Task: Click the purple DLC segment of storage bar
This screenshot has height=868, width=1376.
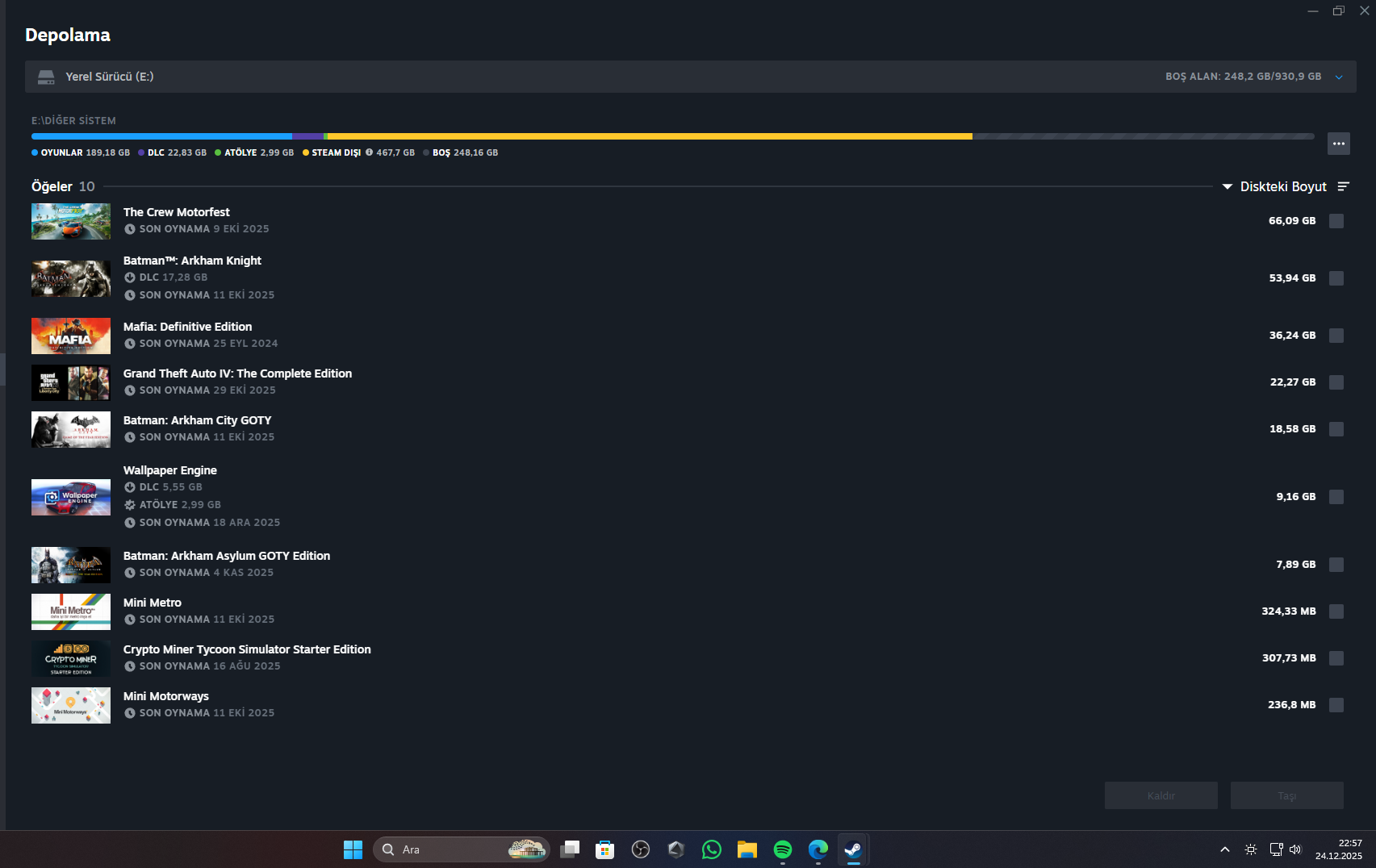Action: 307,136
